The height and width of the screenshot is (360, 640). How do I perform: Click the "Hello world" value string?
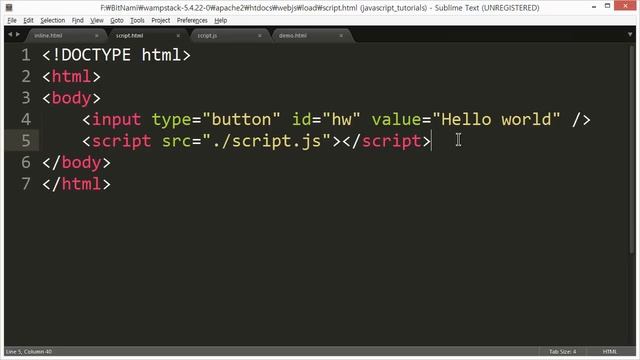point(496,120)
